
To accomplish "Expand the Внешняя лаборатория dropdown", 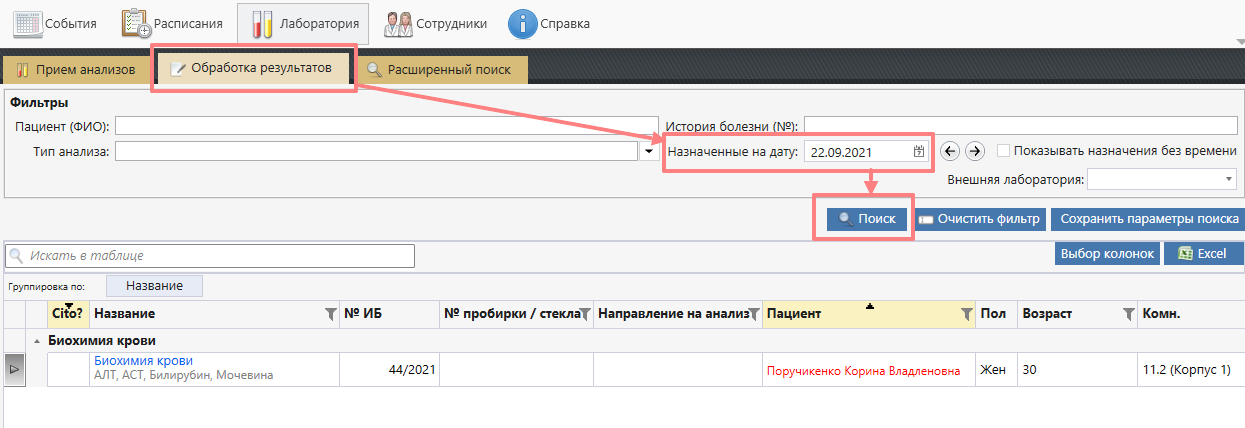I will (1228, 179).
